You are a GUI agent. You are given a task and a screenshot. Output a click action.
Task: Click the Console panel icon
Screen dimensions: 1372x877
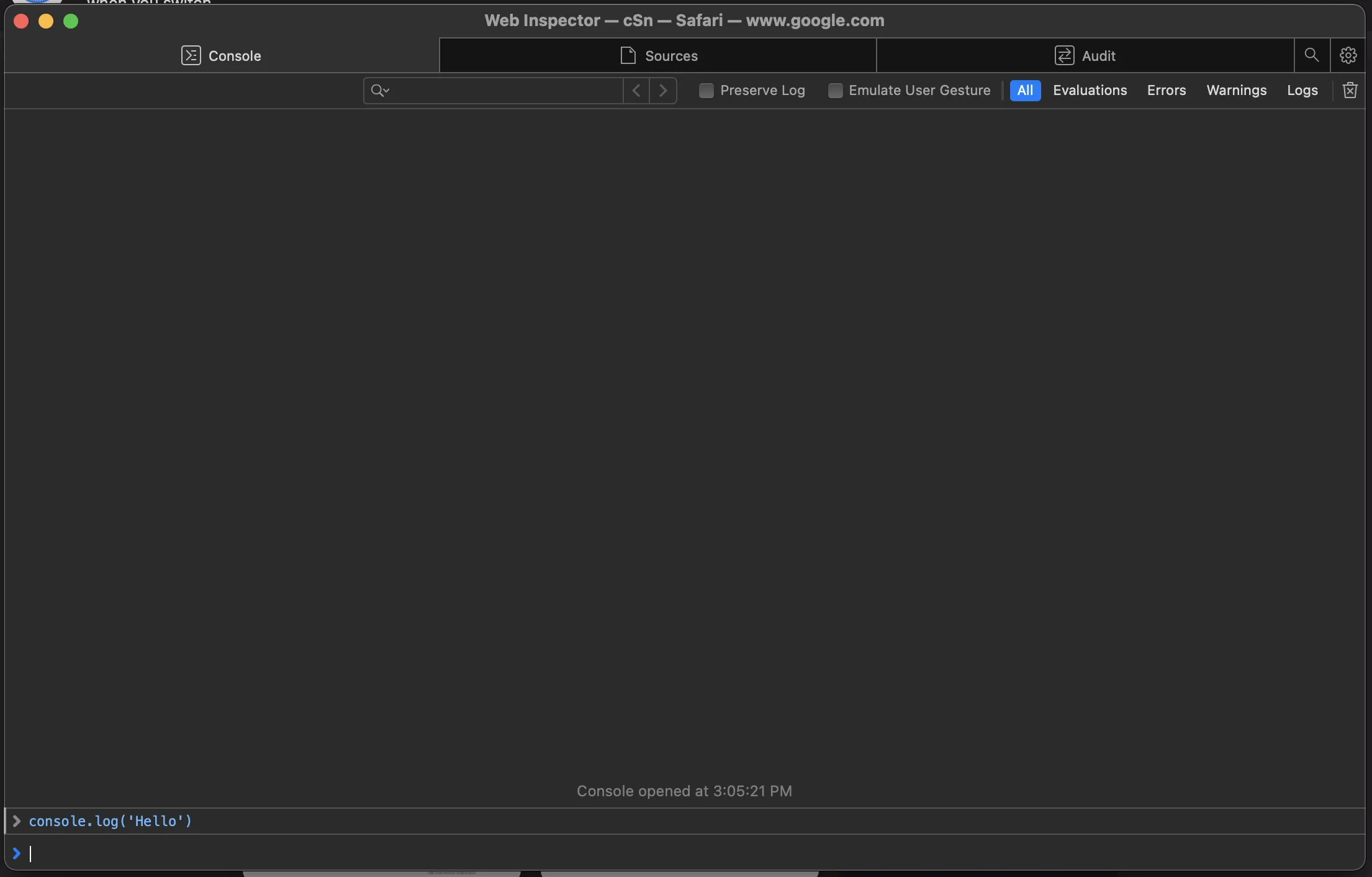point(189,55)
